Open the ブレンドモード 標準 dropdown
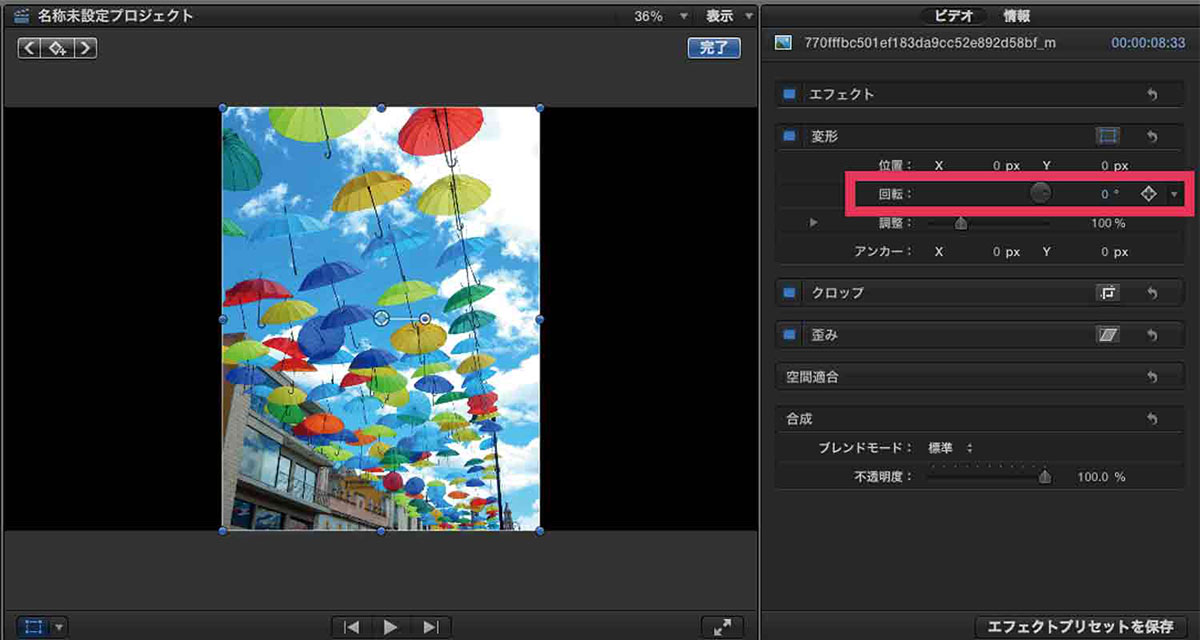This screenshot has width=1200, height=640. click(x=950, y=448)
